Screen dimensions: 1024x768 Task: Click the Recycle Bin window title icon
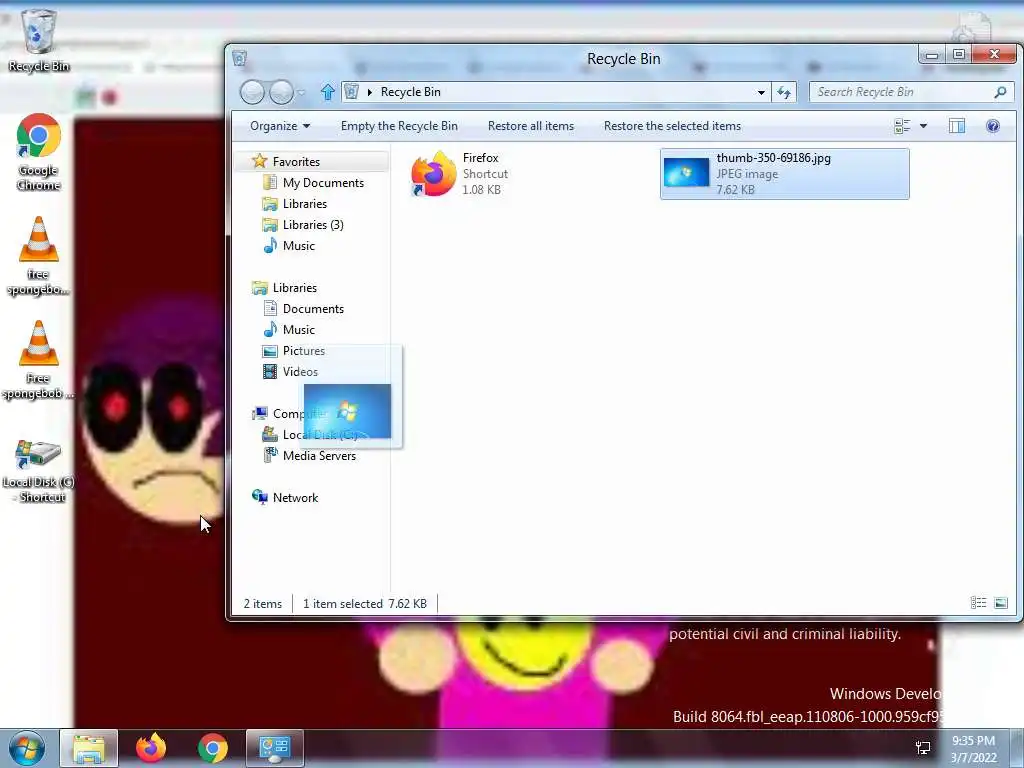click(240, 59)
